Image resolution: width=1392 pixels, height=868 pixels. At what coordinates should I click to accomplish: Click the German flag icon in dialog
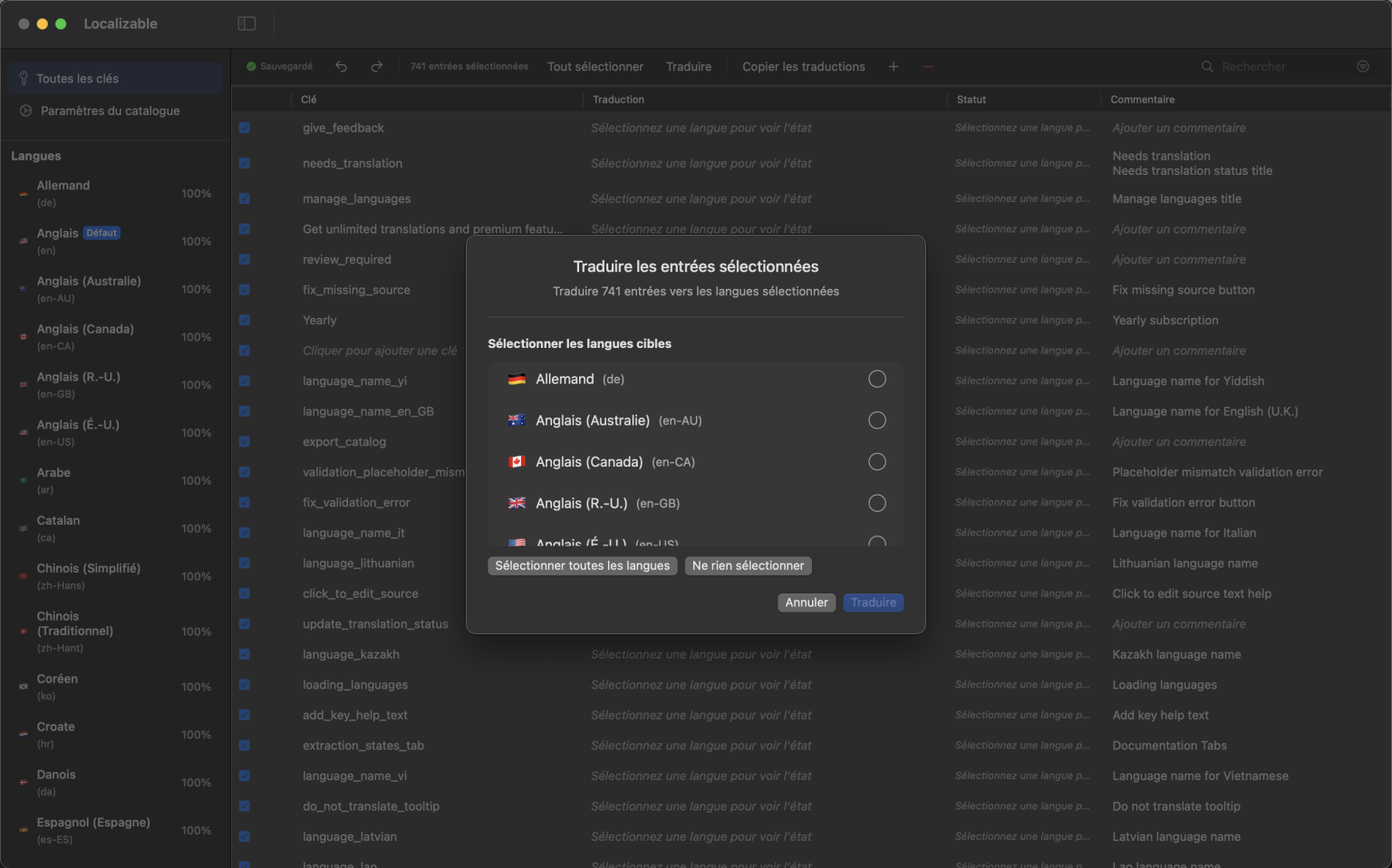coord(517,380)
